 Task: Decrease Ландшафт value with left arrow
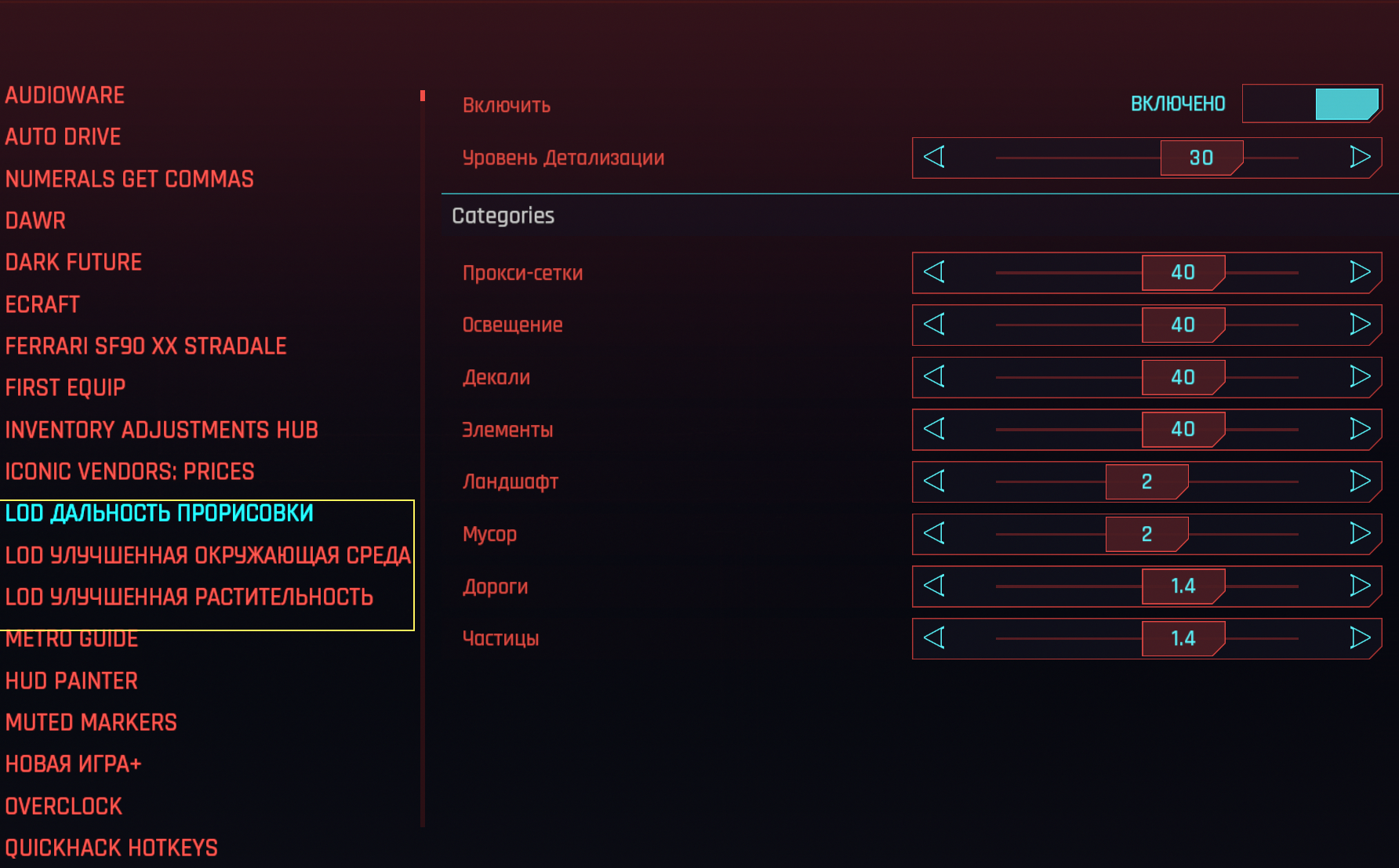pos(934,481)
